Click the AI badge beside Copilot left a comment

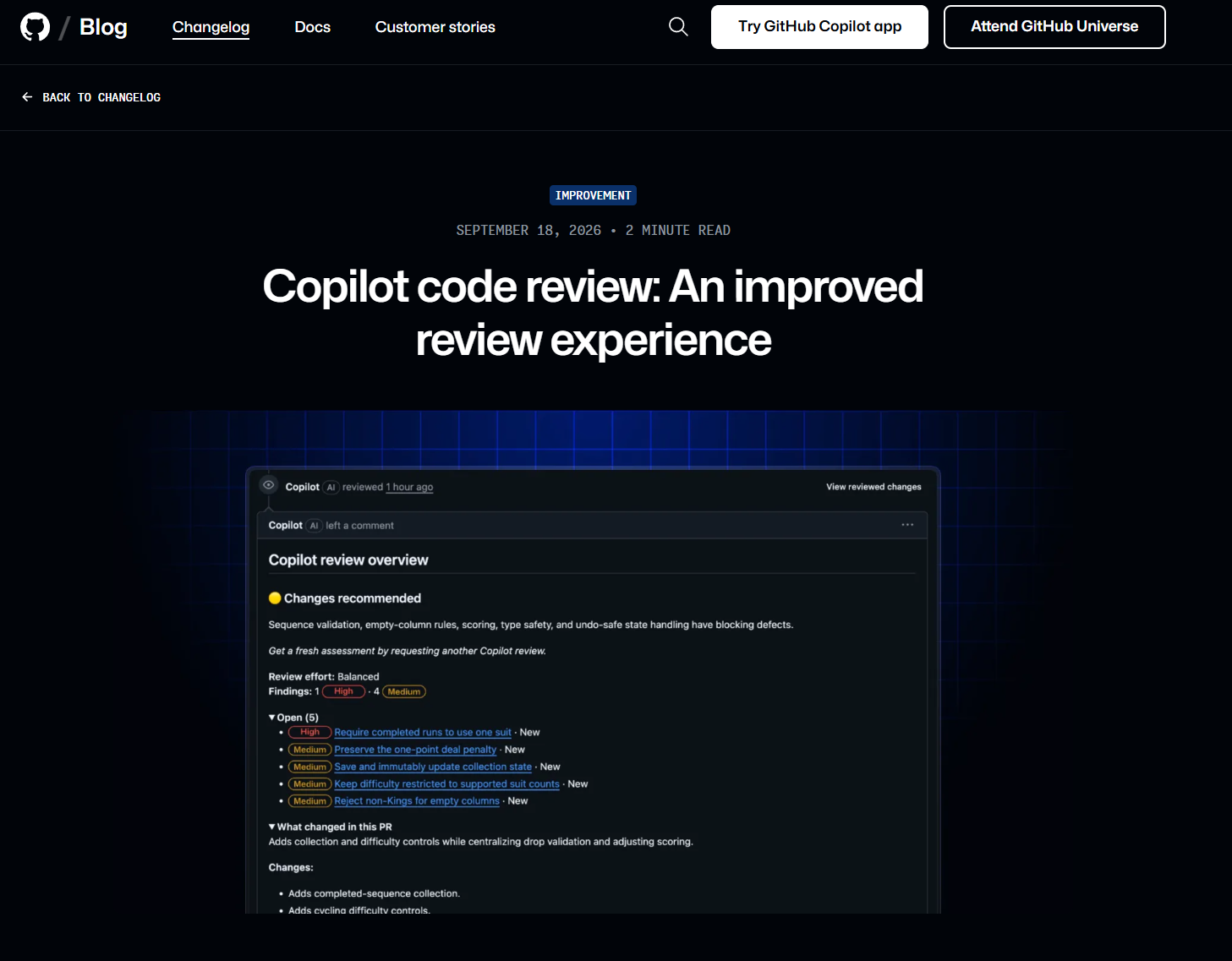[x=314, y=525]
